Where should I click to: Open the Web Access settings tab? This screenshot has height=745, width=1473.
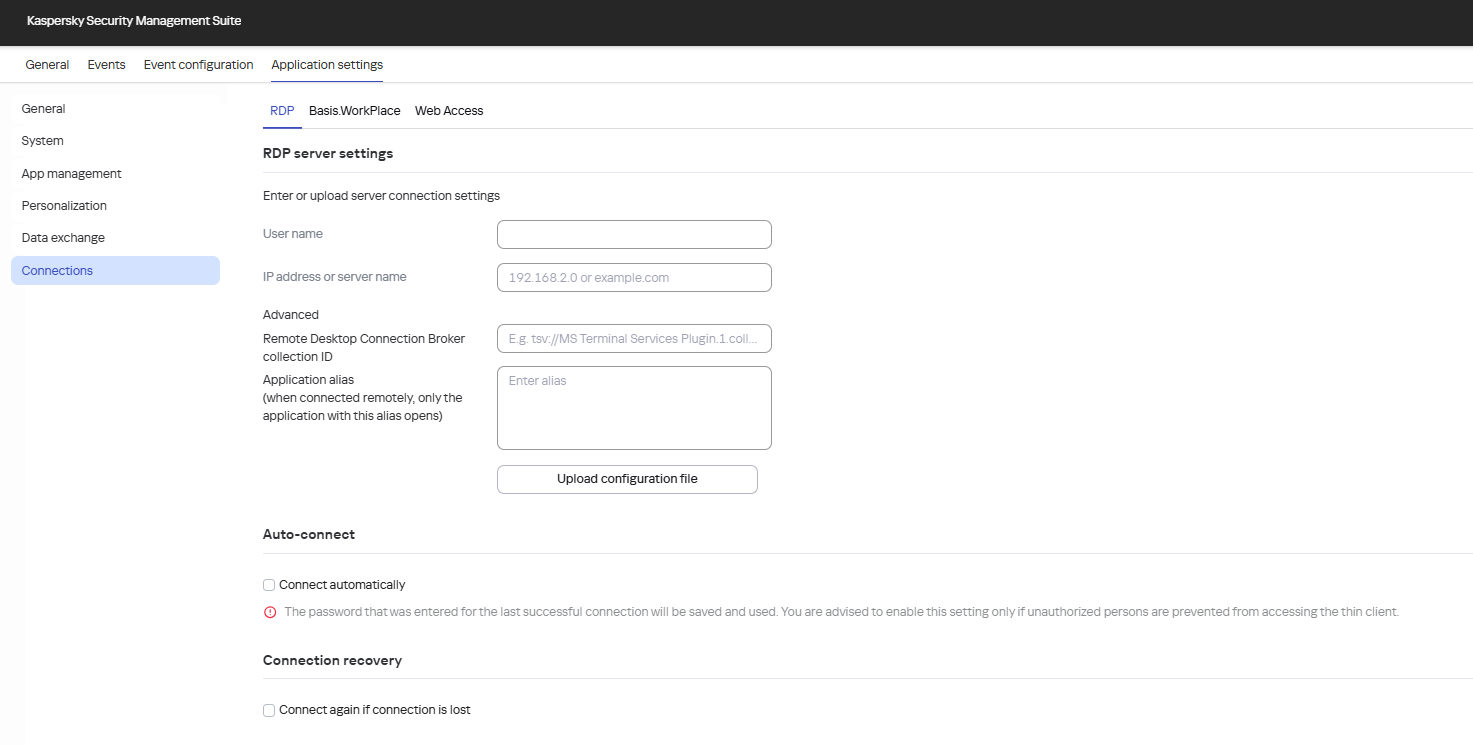pyautogui.click(x=448, y=111)
